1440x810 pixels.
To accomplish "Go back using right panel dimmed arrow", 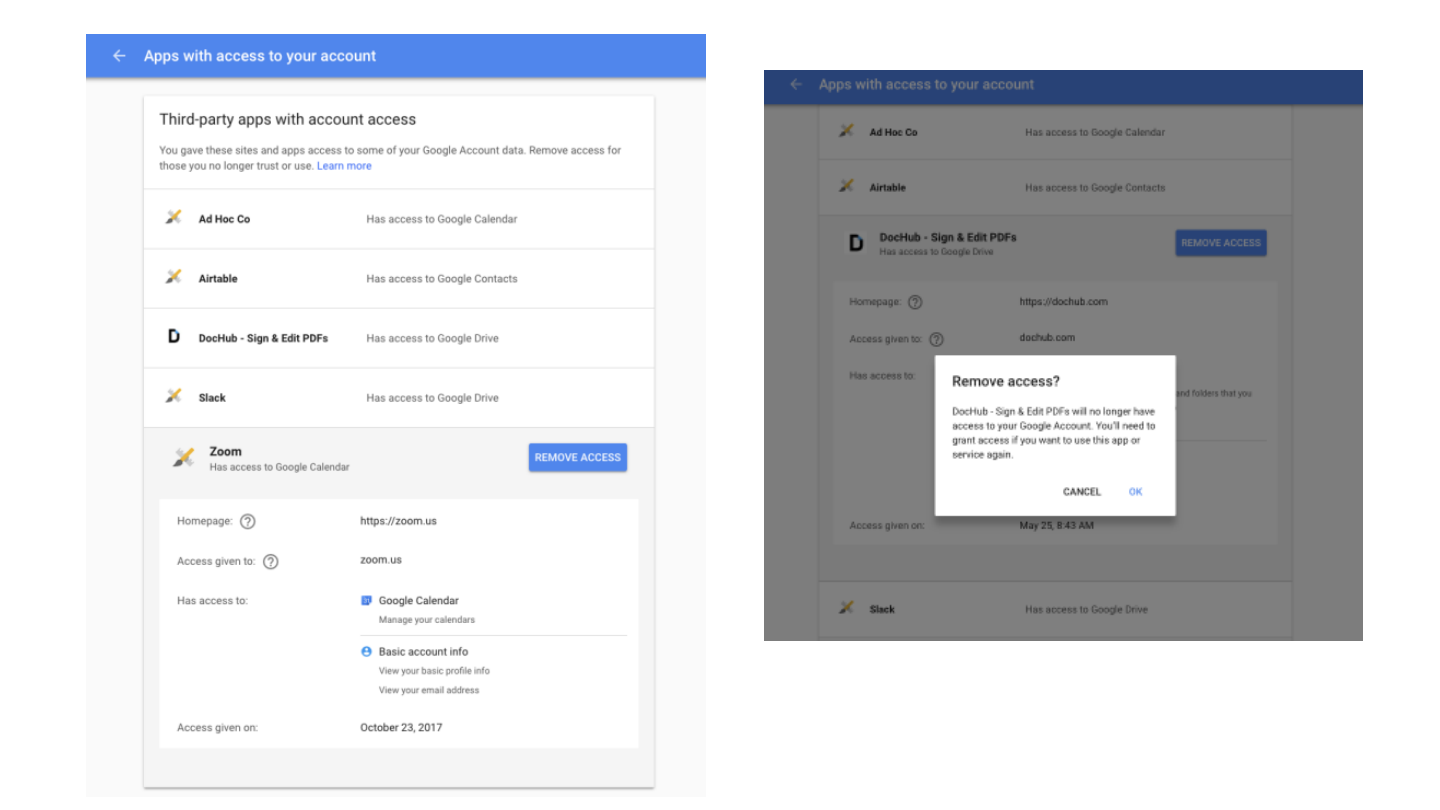I will tap(796, 85).
